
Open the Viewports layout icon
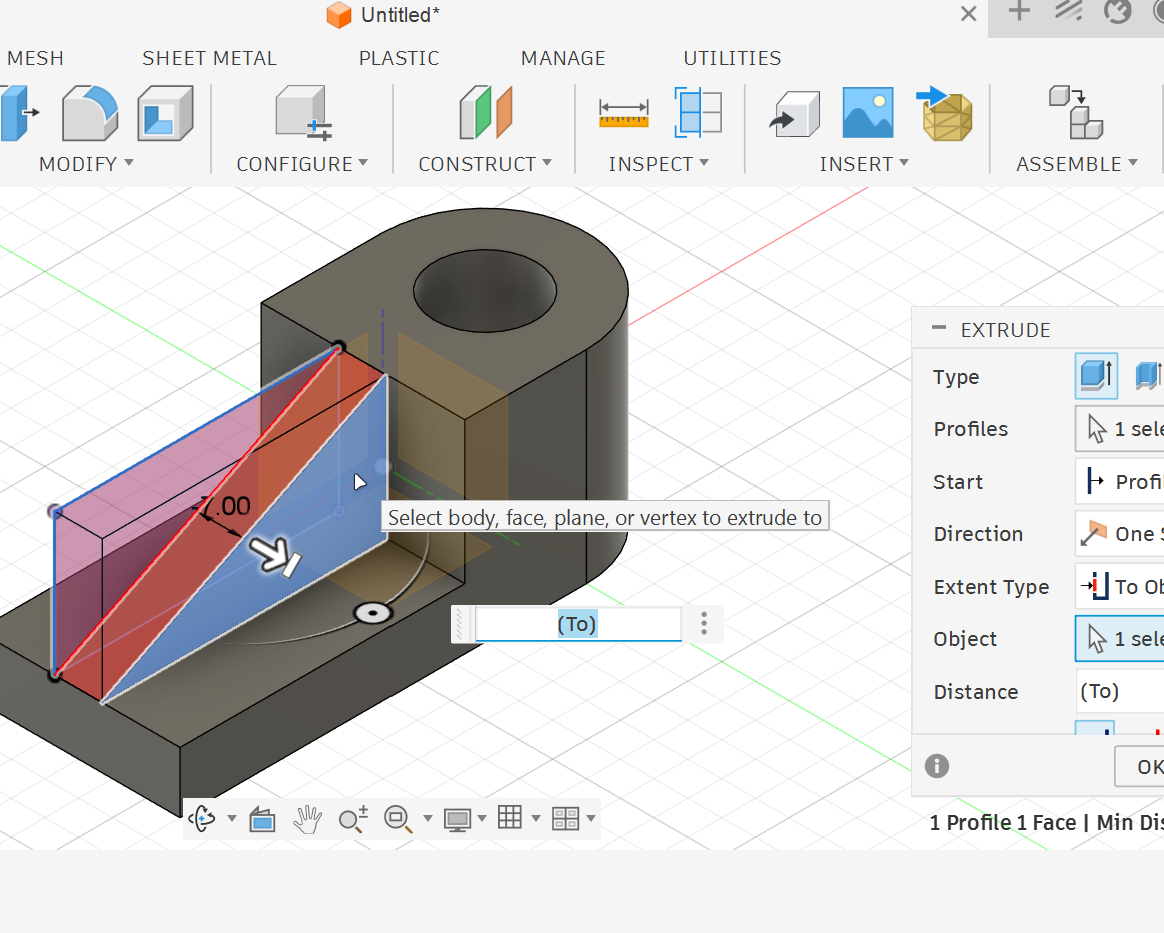pyautogui.click(x=566, y=819)
